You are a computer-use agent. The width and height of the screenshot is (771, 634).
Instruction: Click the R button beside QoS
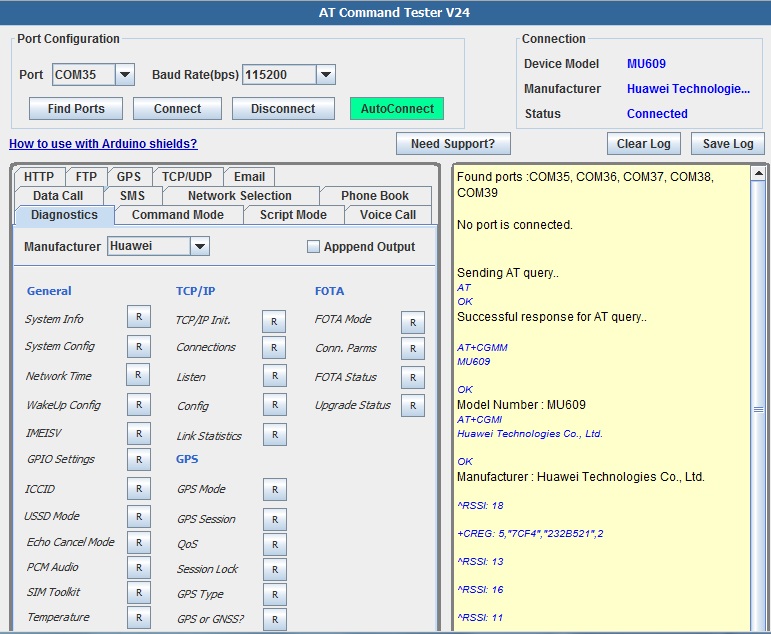275,545
